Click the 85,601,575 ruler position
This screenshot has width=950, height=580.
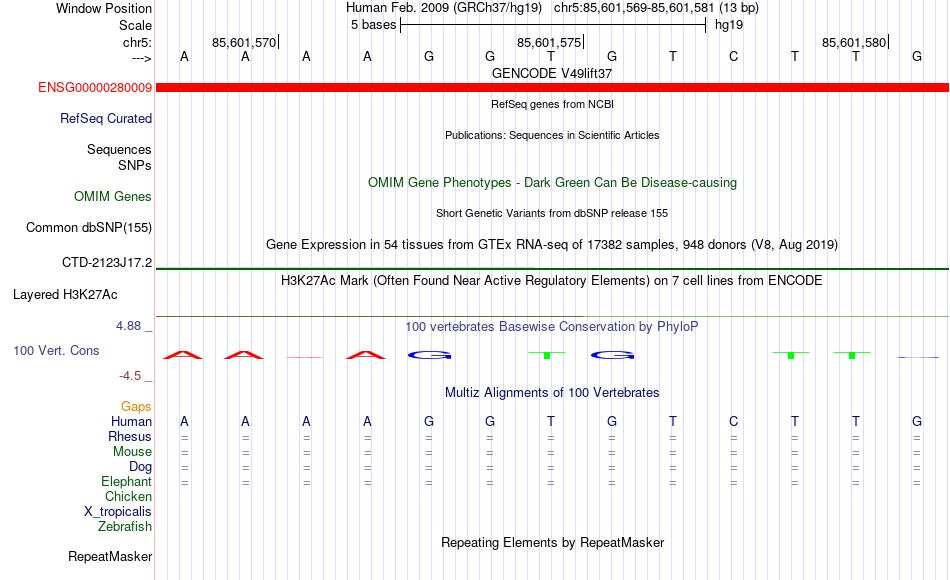(x=549, y=42)
